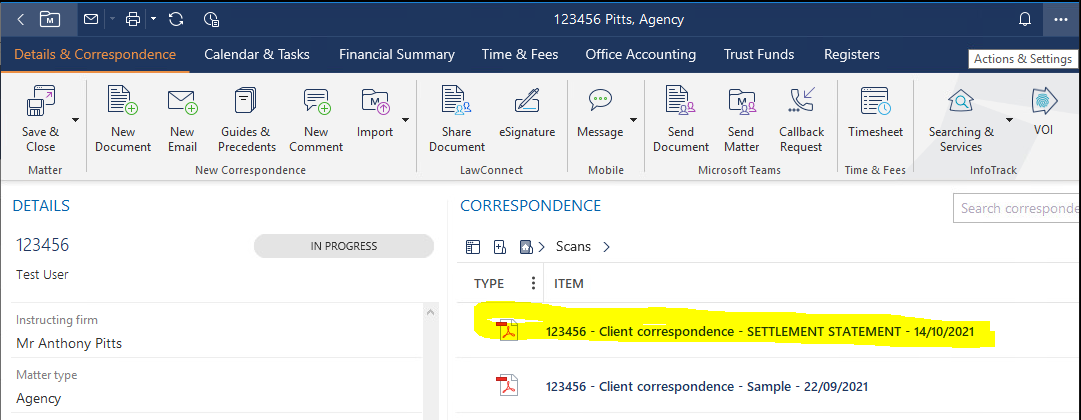
Task: Launch the VOI fingerprint tool
Action: (1044, 101)
